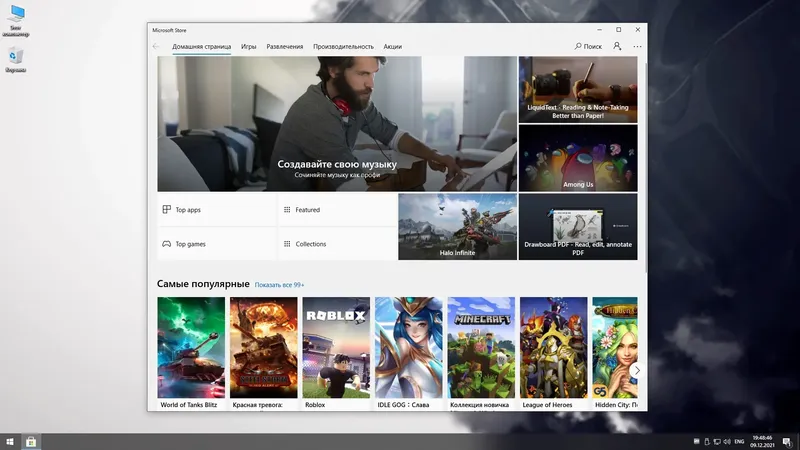Open the League of Heroes card
Screen dimensions: 800x450
(x=554, y=353)
